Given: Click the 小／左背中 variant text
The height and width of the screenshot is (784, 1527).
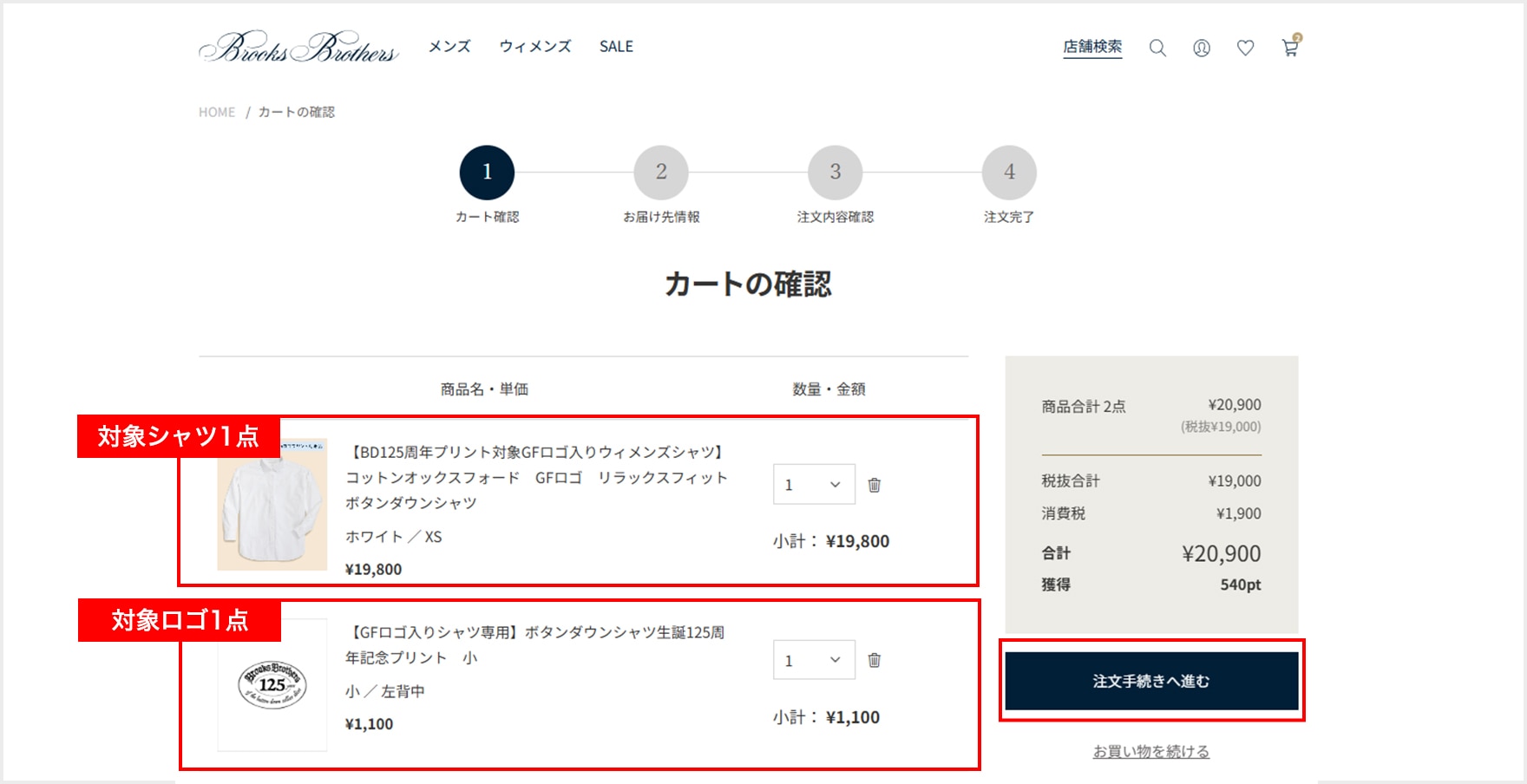Looking at the screenshot, I should click(x=385, y=691).
